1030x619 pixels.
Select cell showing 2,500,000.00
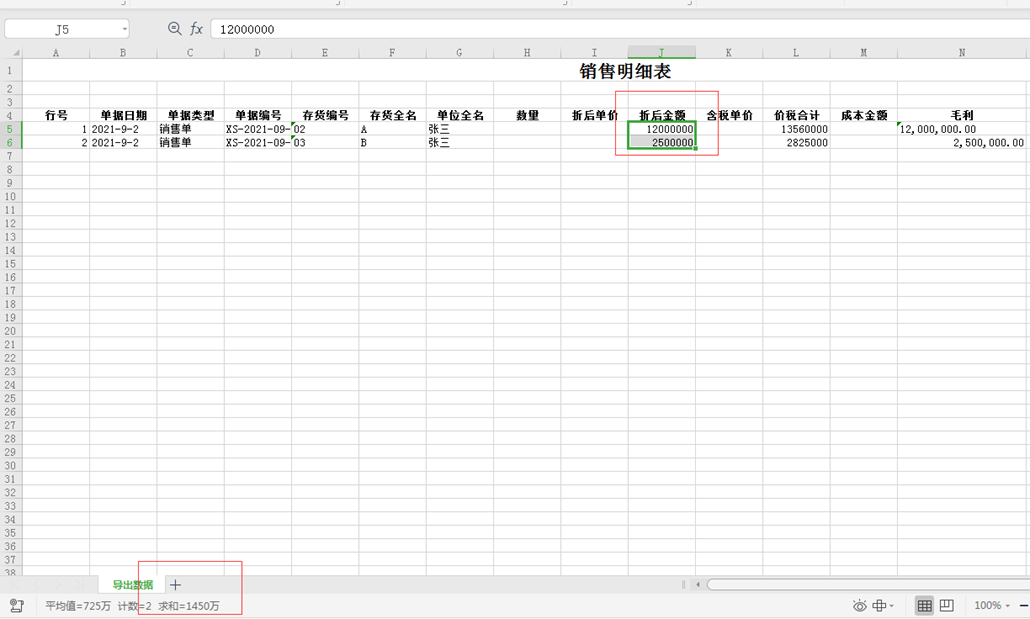click(962, 143)
